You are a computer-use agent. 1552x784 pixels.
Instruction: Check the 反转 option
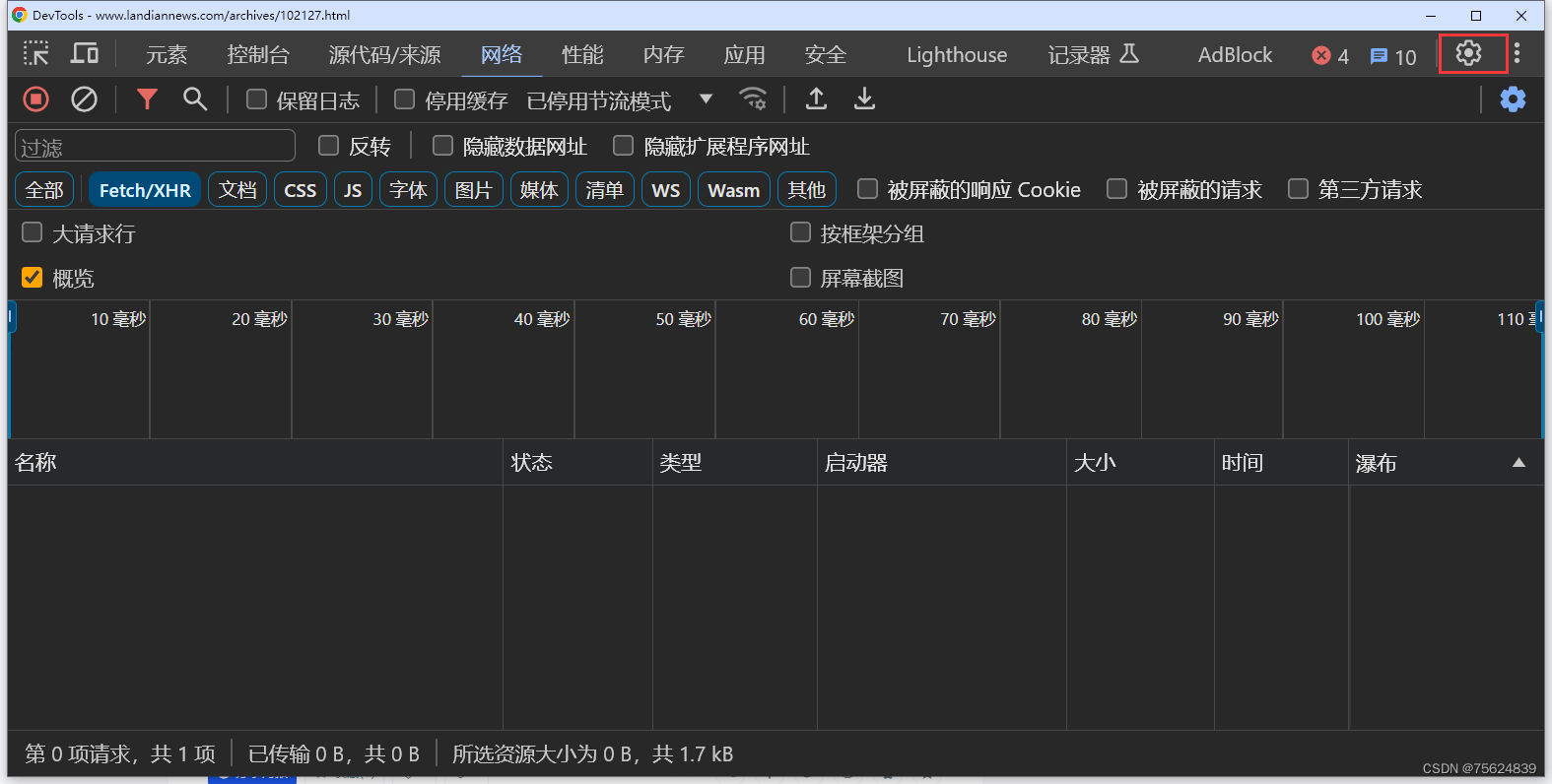click(329, 146)
